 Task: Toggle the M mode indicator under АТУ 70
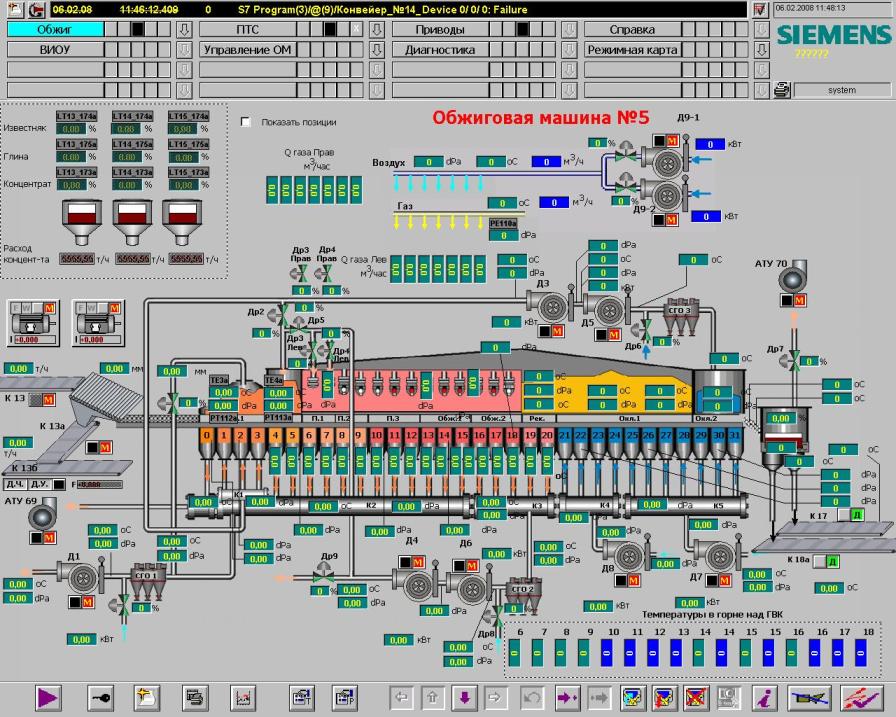pyautogui.click(x=799, y=300)
